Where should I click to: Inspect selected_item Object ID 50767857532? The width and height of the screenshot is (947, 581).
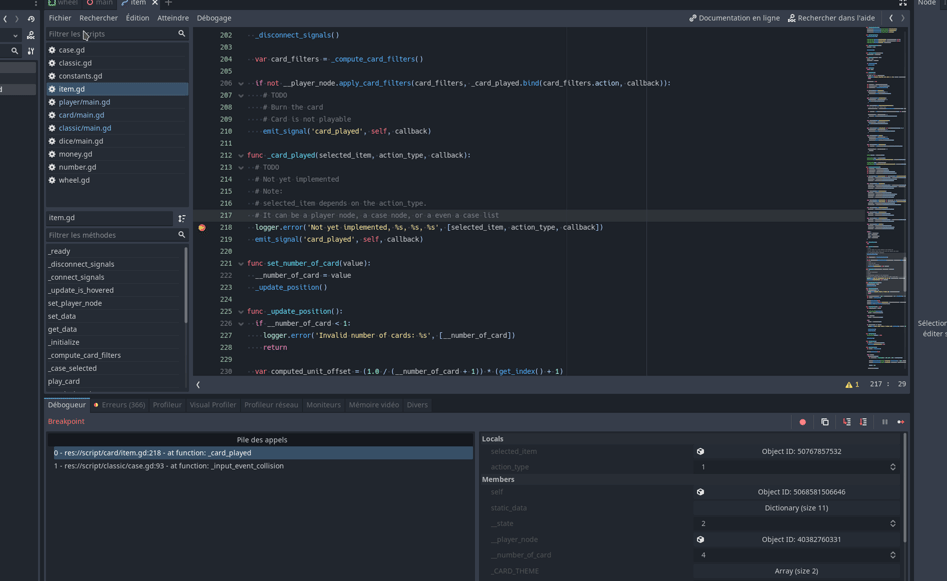click(x=796, y=452)
